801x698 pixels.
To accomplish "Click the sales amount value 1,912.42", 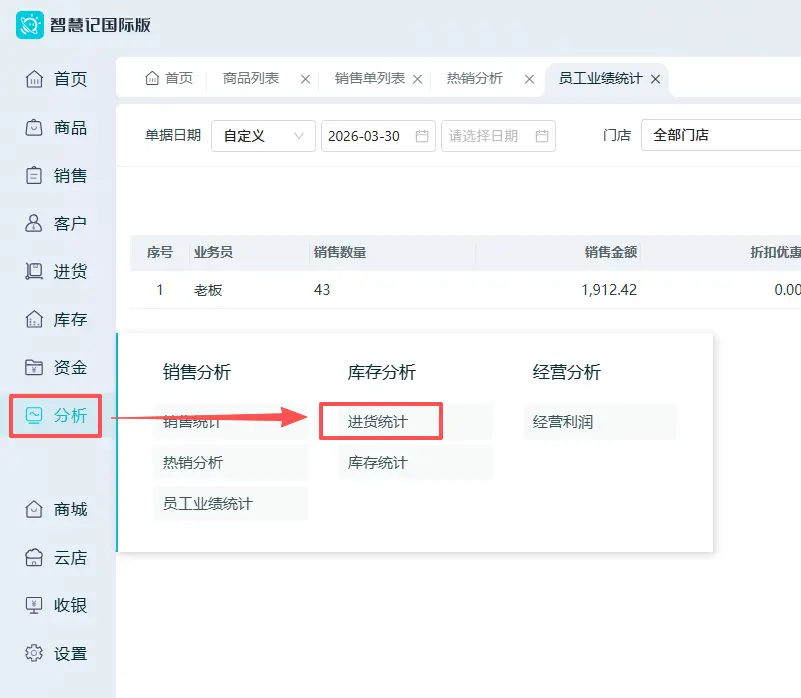I will [609, 290].
